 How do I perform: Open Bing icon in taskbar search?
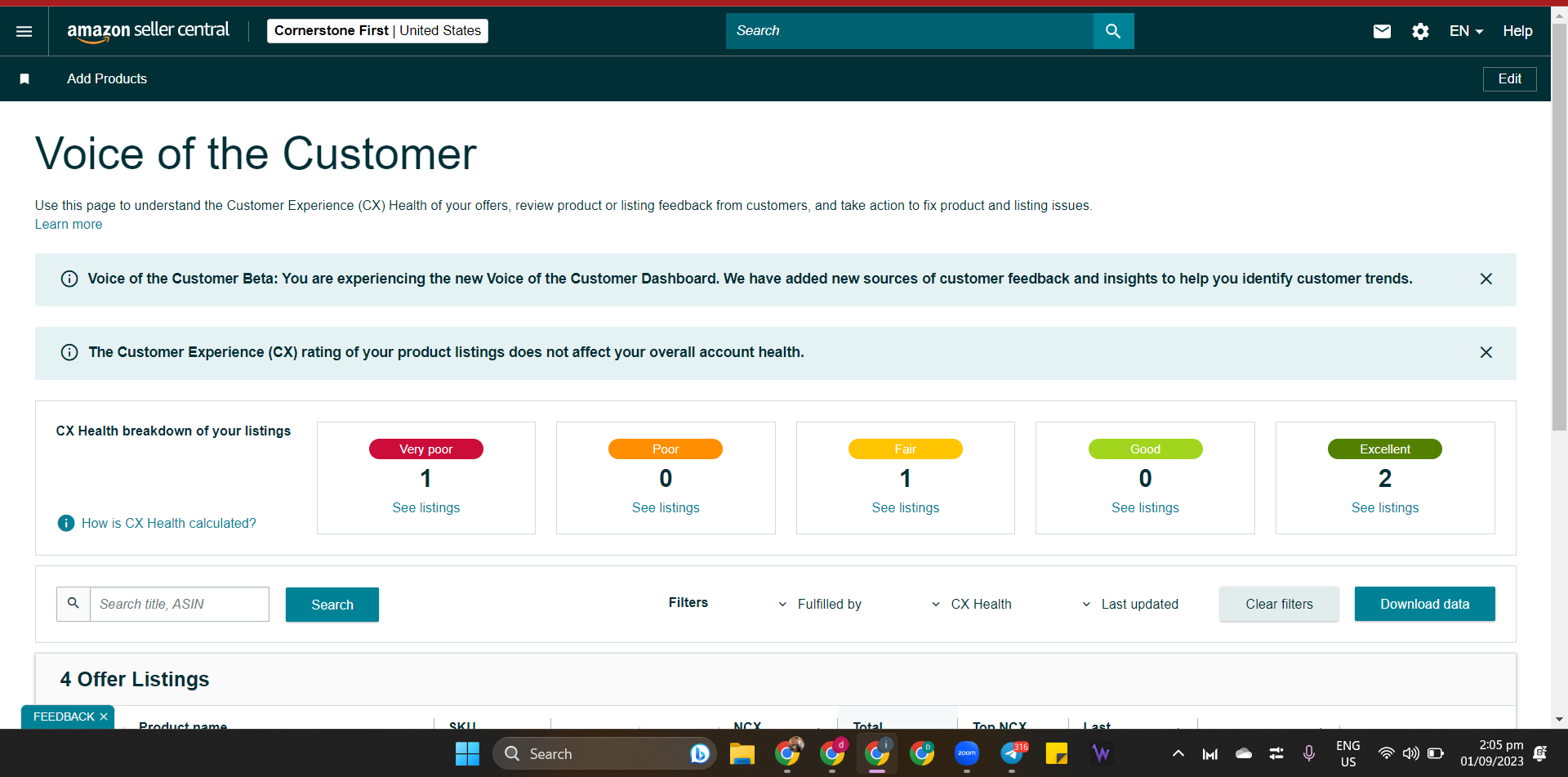[699, 753]
